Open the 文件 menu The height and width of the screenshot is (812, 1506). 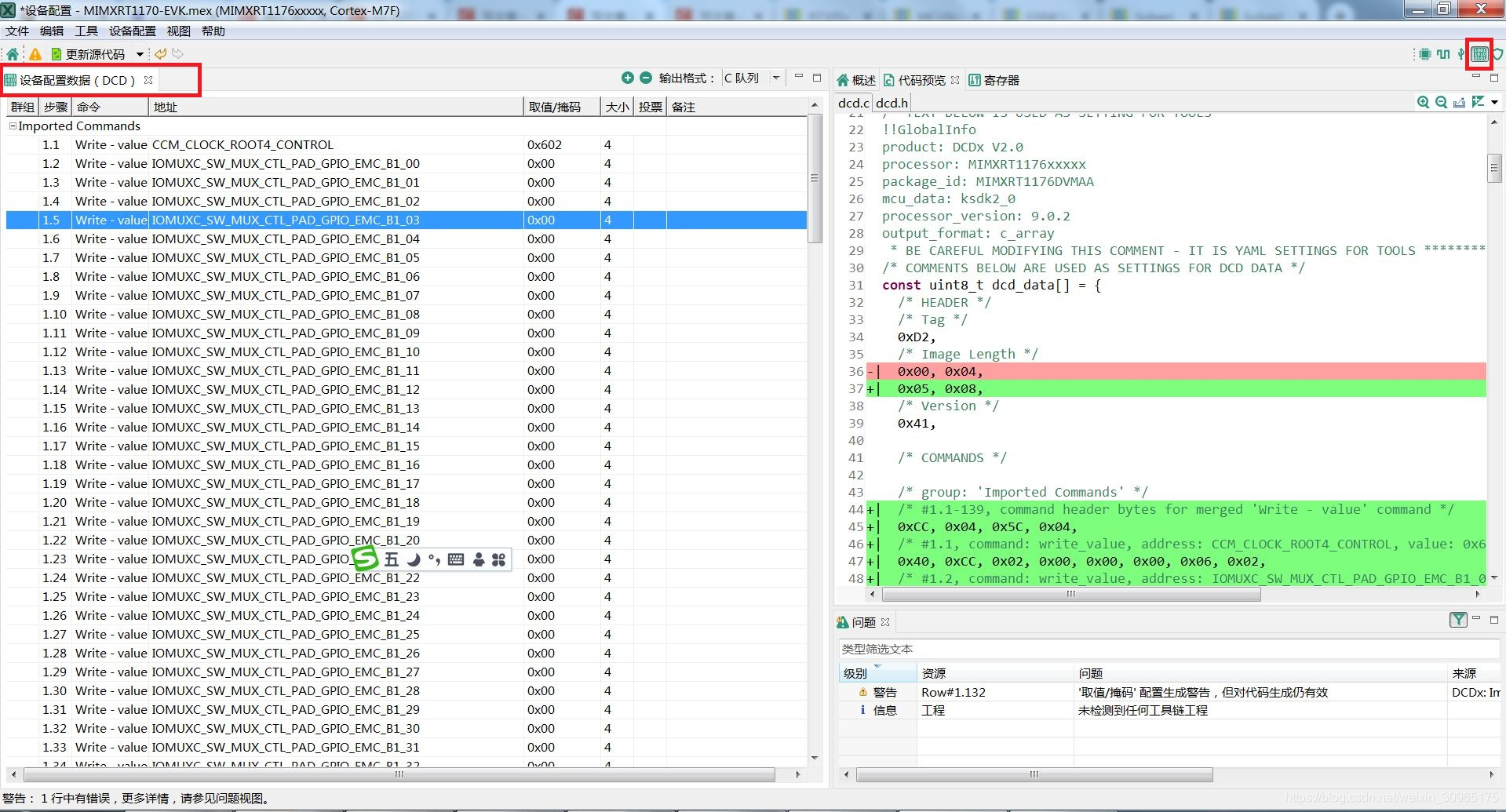16,31
